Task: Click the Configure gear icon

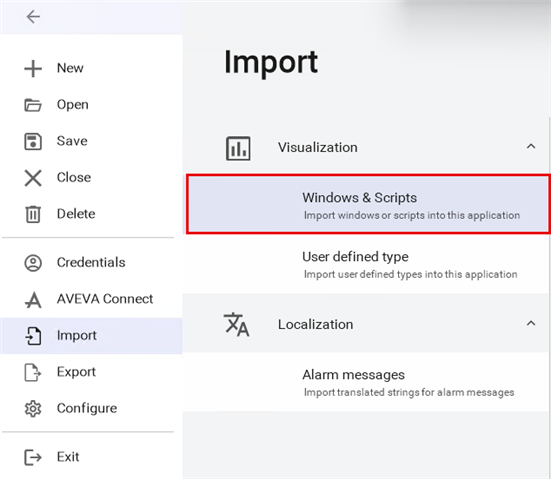Action: (33, 409)
